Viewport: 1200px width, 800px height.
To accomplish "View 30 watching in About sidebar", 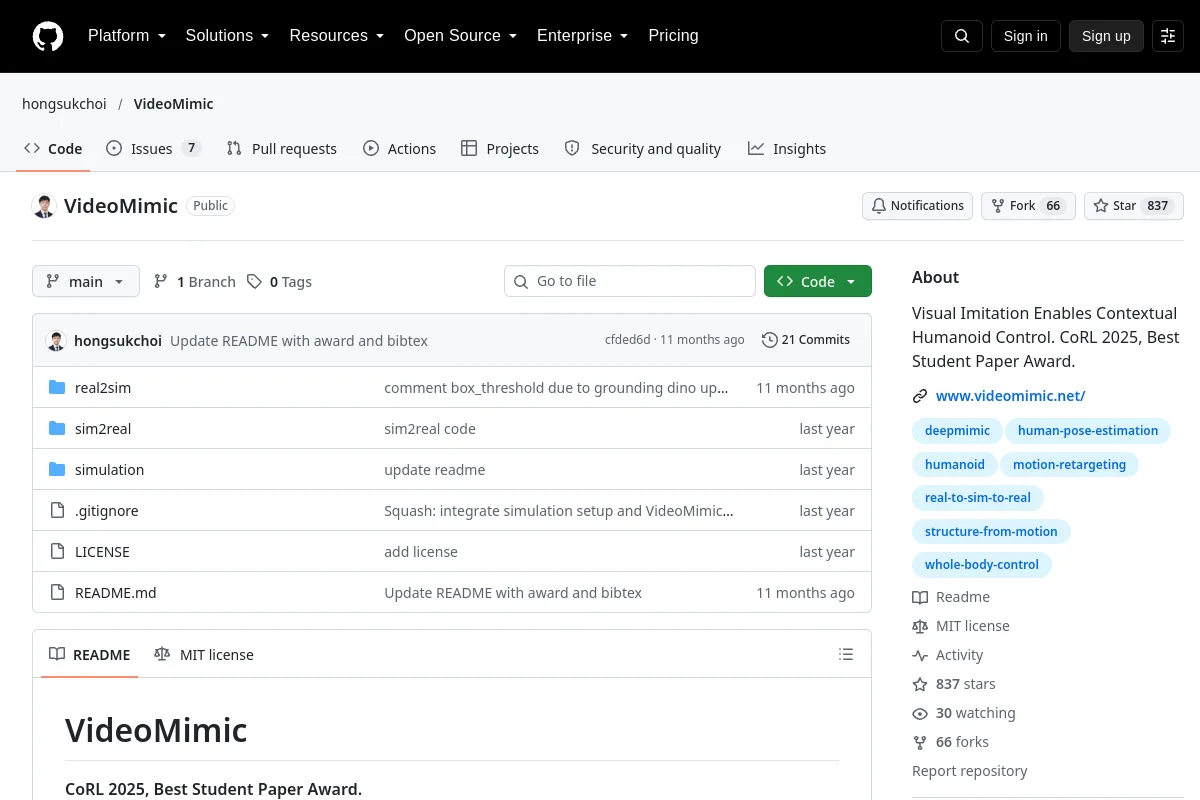I will [x=964, y=713].
